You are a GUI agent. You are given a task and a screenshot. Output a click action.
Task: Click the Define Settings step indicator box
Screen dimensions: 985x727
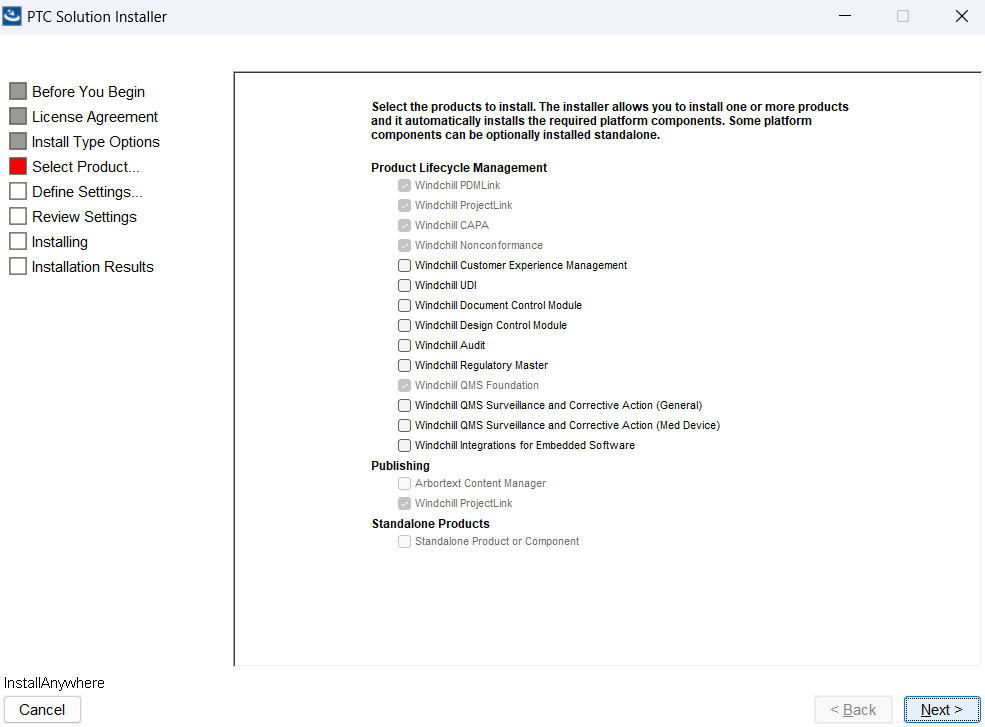coord(18,191)
